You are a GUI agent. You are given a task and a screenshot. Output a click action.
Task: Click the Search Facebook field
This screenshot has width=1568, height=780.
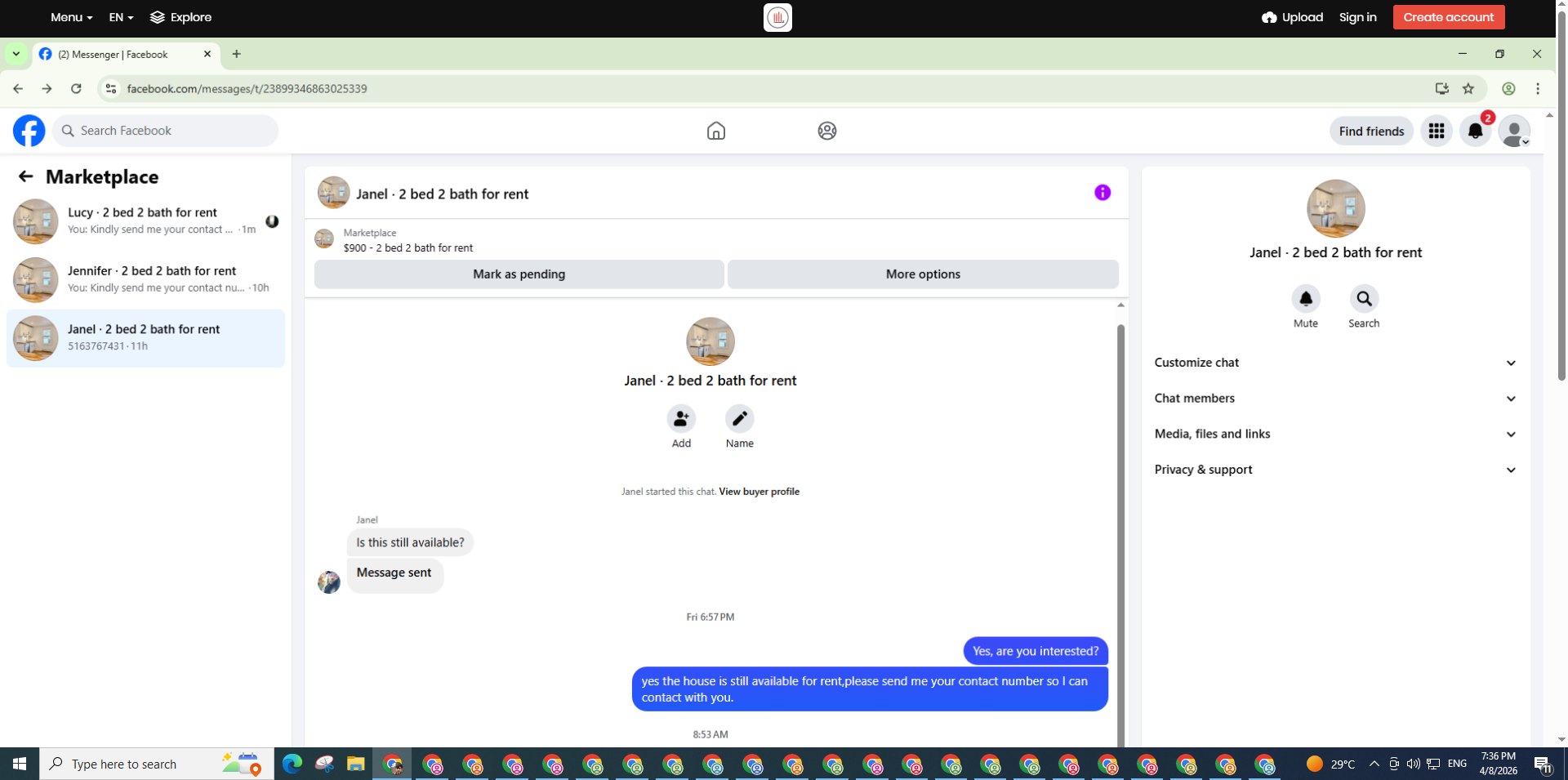pyautogui.click(x=166, y=131)
